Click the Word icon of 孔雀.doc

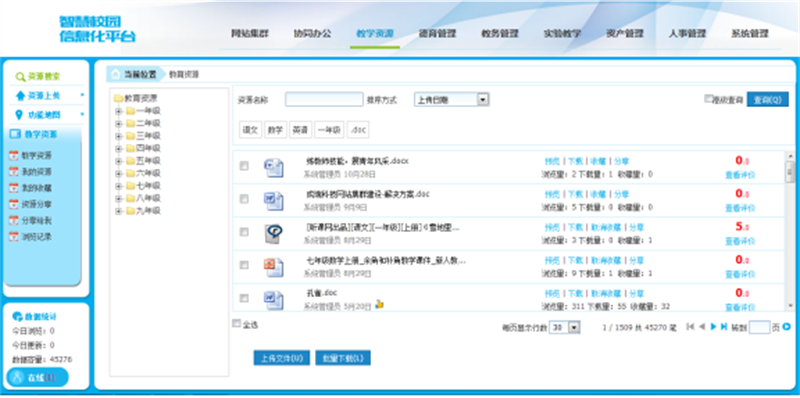(x=273, y=300)
